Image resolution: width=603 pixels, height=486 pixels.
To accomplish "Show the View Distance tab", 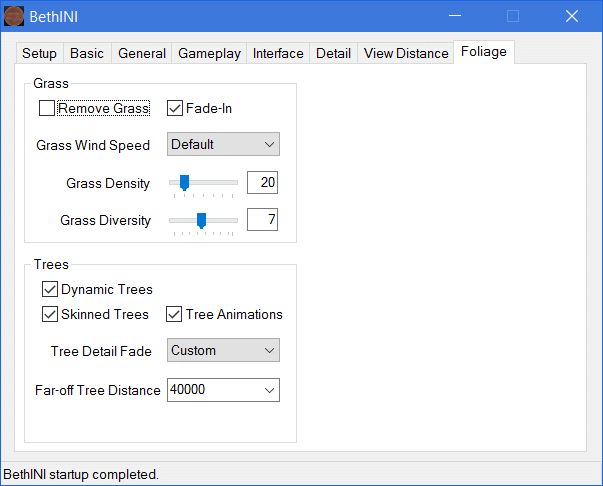I will [x=406, y=54].
